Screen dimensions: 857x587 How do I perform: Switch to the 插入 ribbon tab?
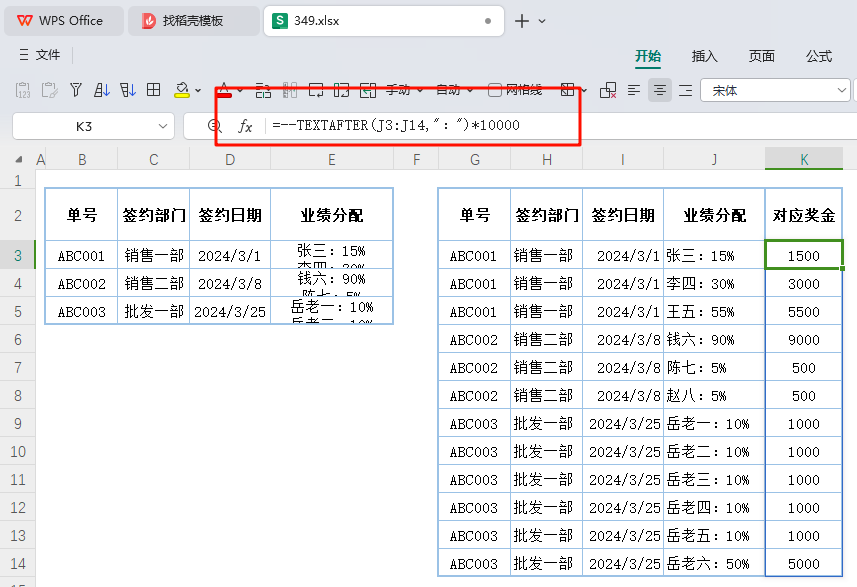705,56
